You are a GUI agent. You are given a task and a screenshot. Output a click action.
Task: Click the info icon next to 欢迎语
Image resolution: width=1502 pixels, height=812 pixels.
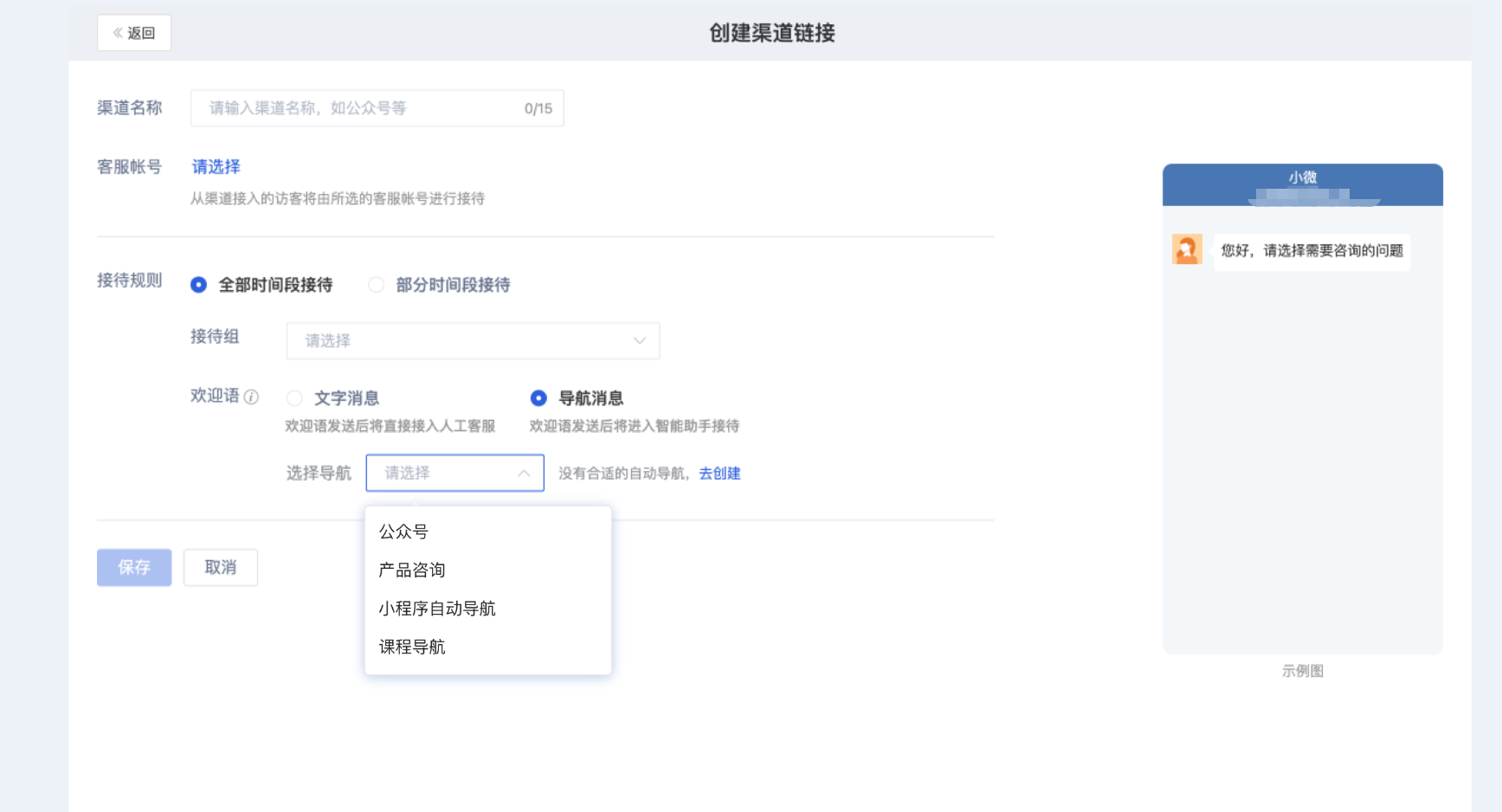click(251, 396)
